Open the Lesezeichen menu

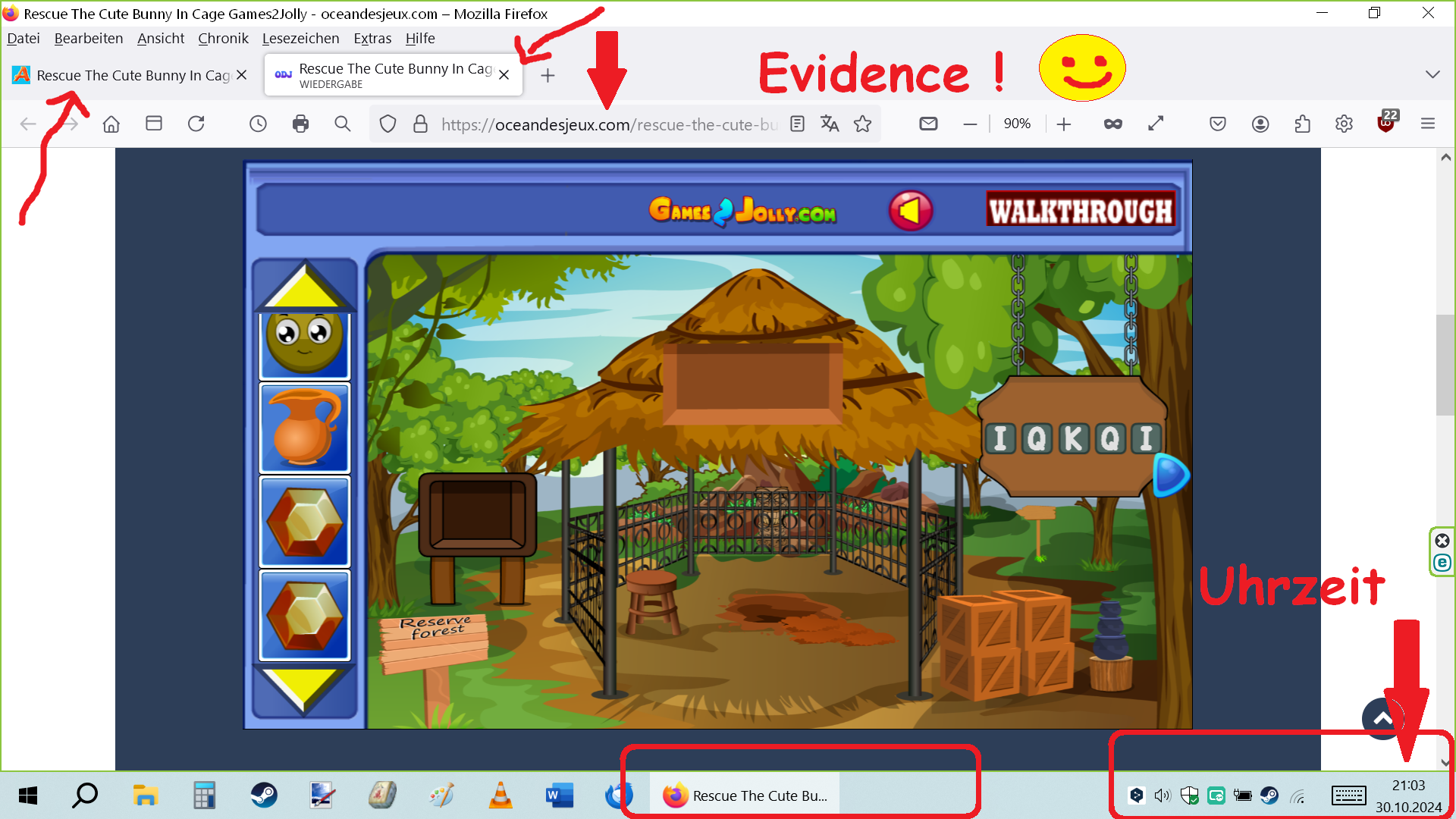(x=300, y=38)
